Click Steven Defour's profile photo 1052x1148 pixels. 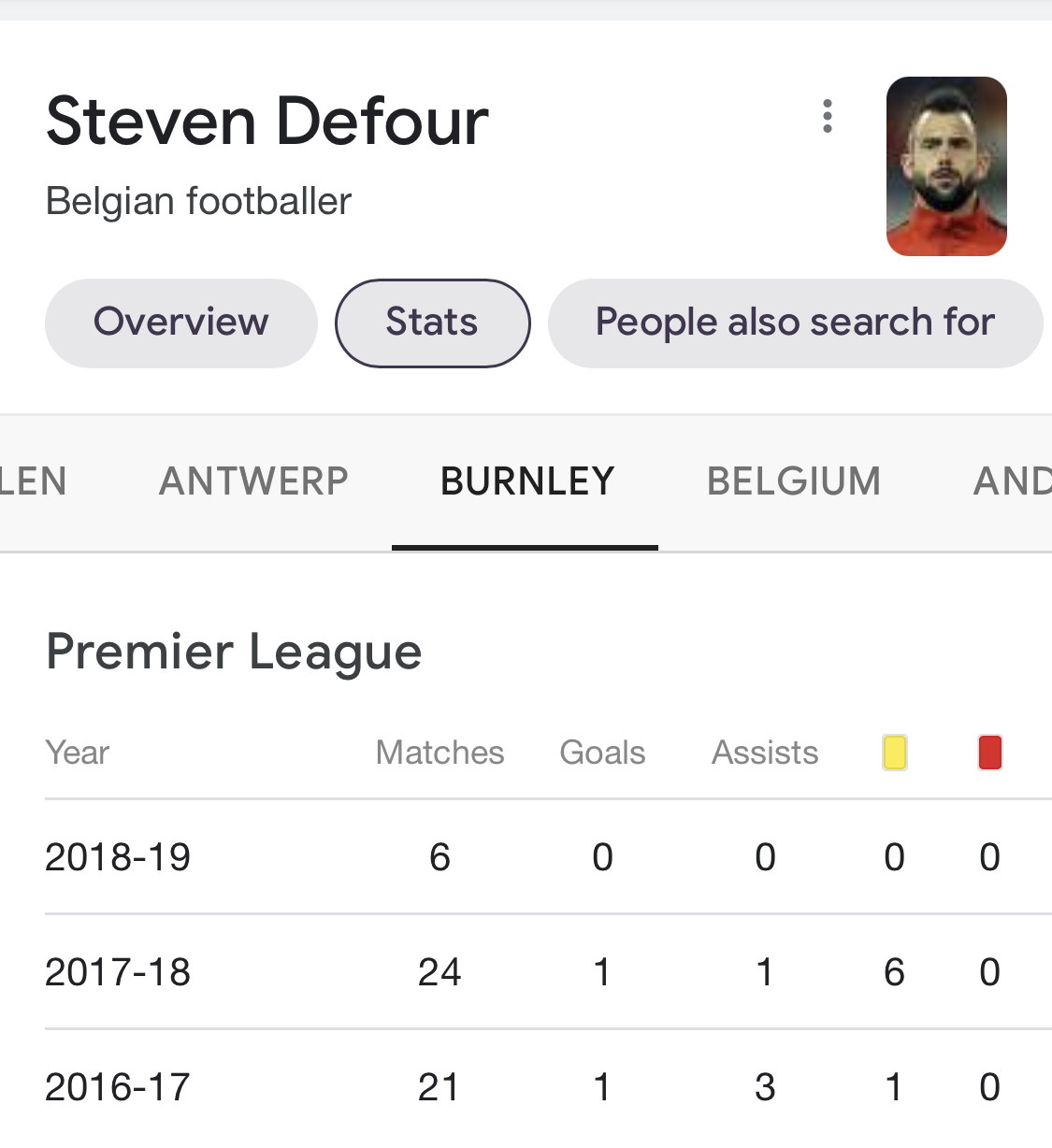coord(945,166)
